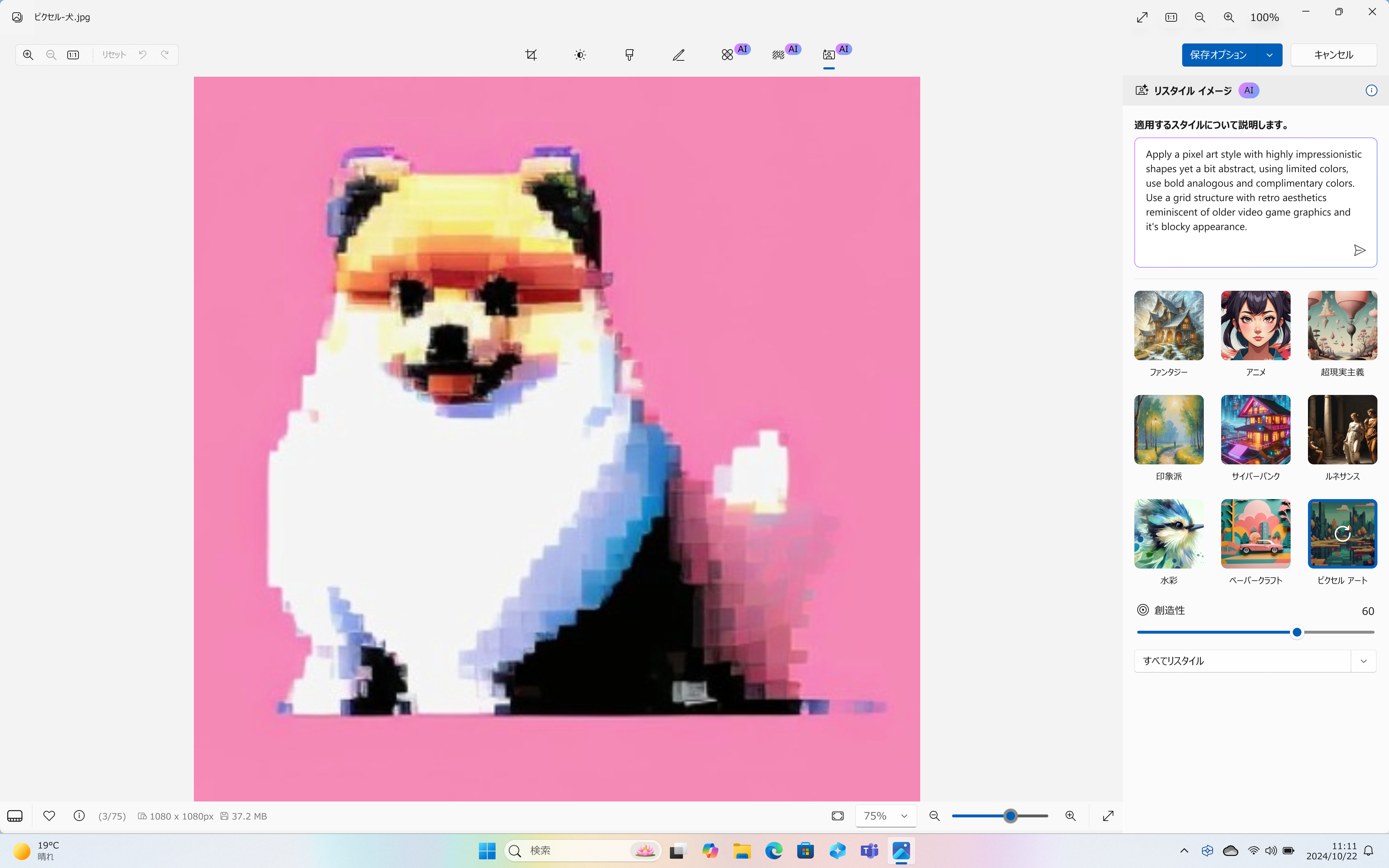Image resolution: width=1389 pixels, height=868 pixels.
Task: Select the crop and rotate tool
Action: pos(531,55)
